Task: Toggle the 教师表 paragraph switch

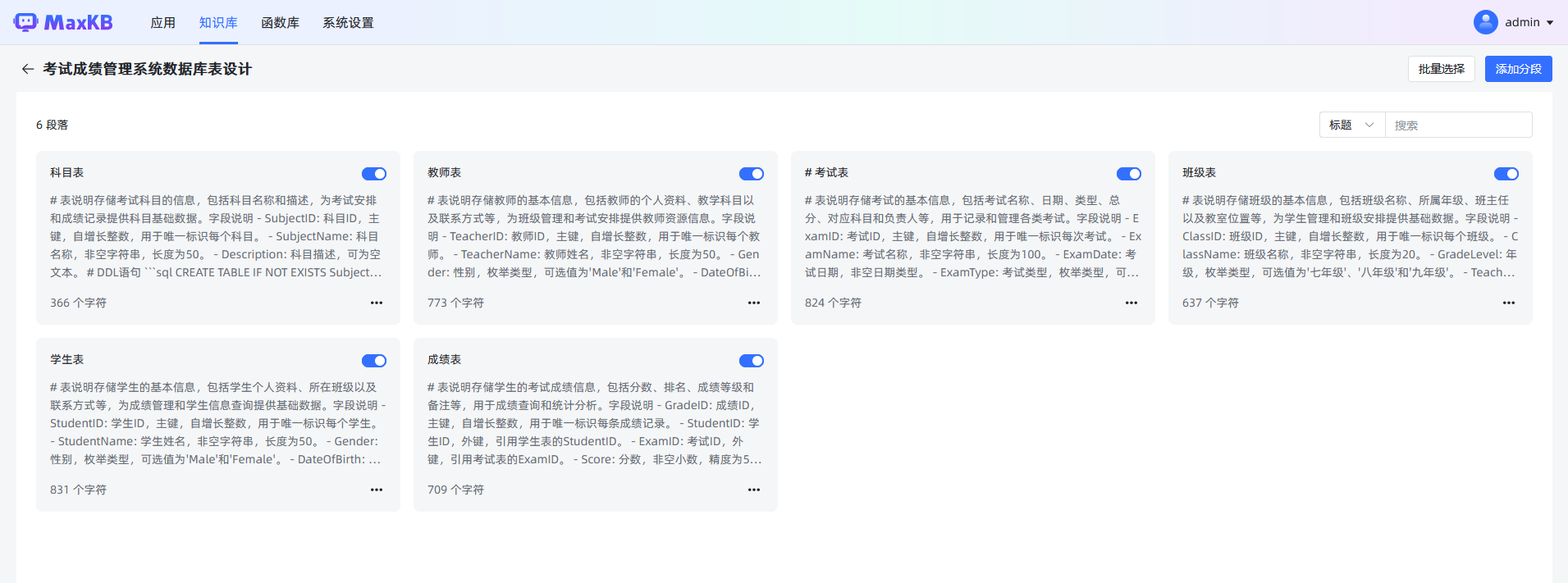Action: [x=752, y=174]
